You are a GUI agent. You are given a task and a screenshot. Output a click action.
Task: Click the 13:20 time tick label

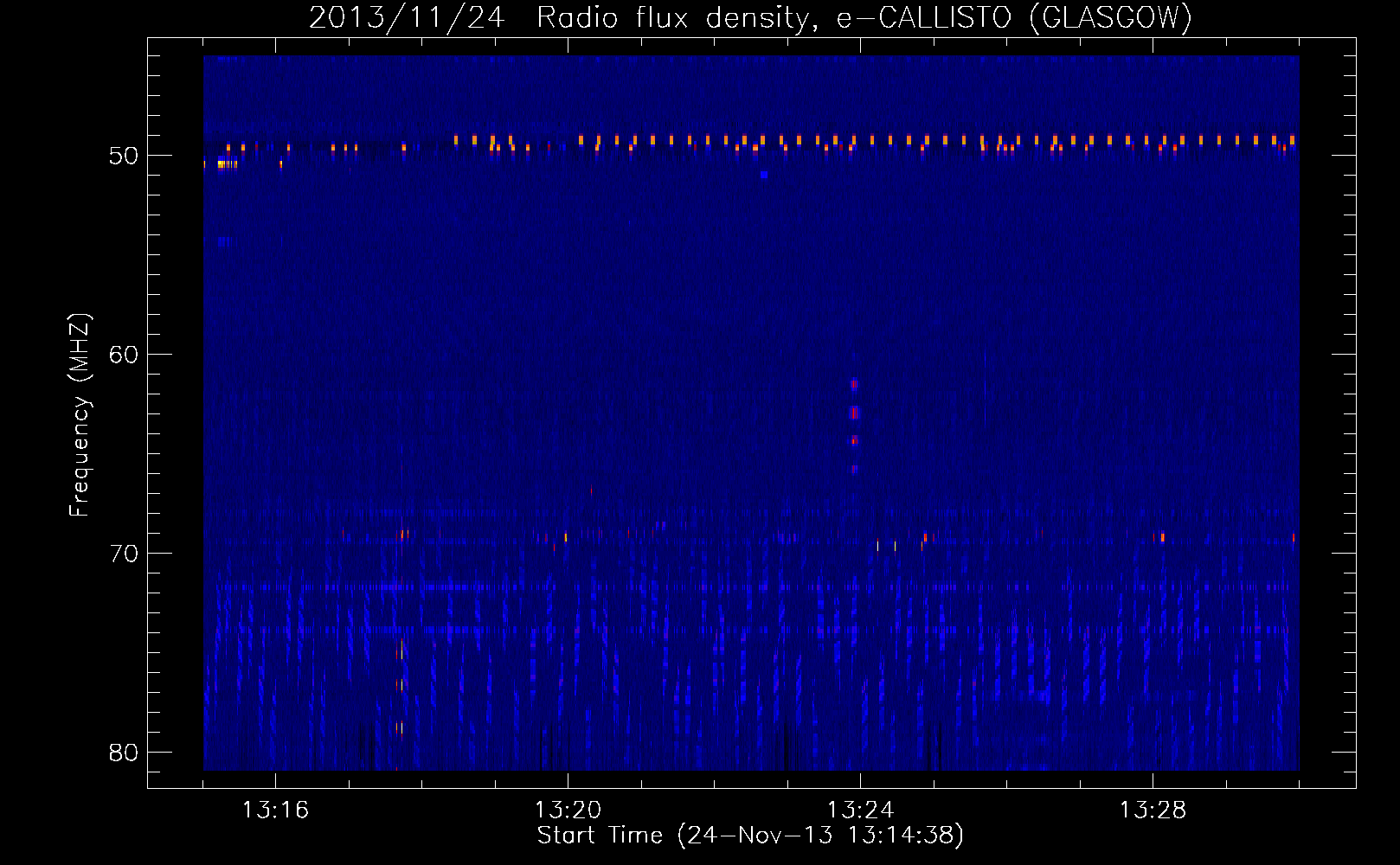point(568,811)
